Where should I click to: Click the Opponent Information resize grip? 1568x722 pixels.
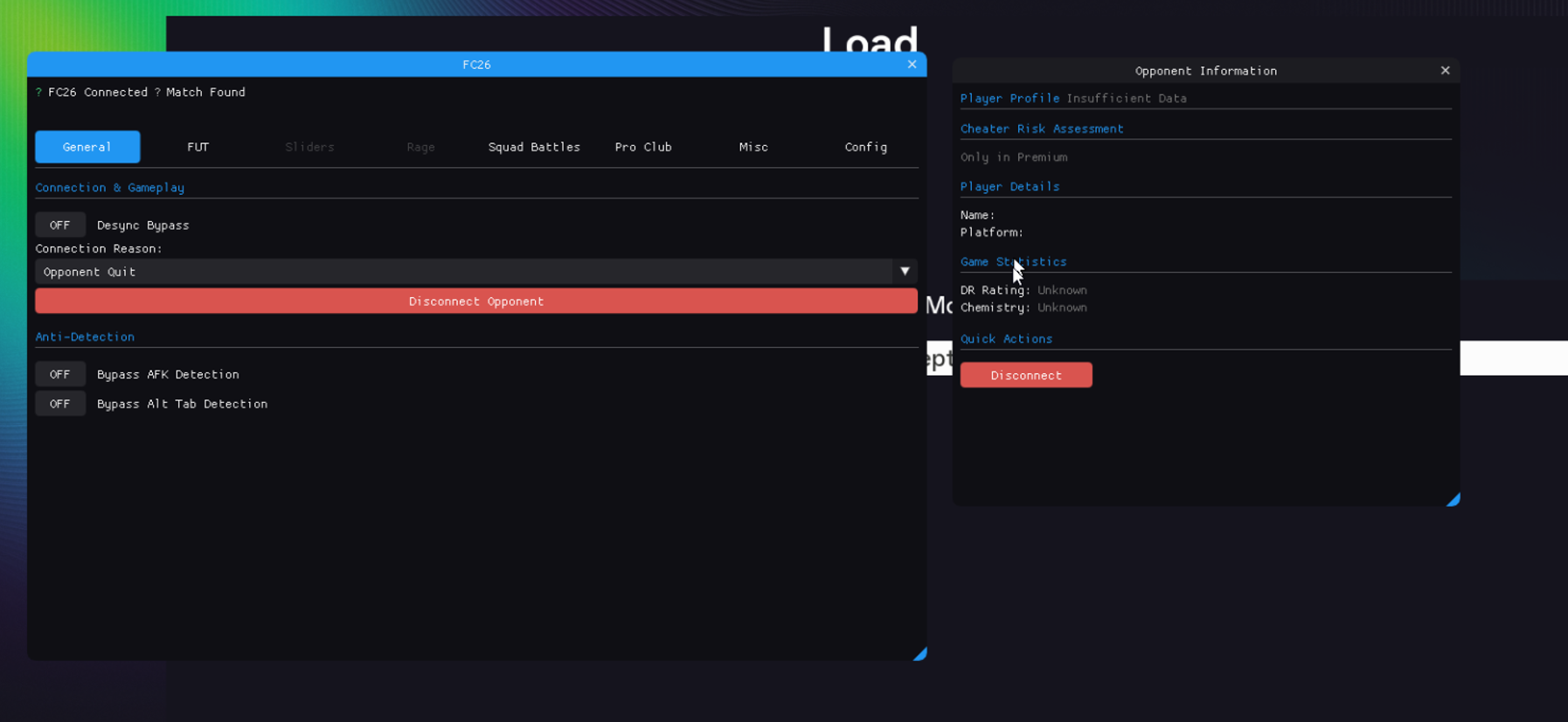tap(1453, 500)
